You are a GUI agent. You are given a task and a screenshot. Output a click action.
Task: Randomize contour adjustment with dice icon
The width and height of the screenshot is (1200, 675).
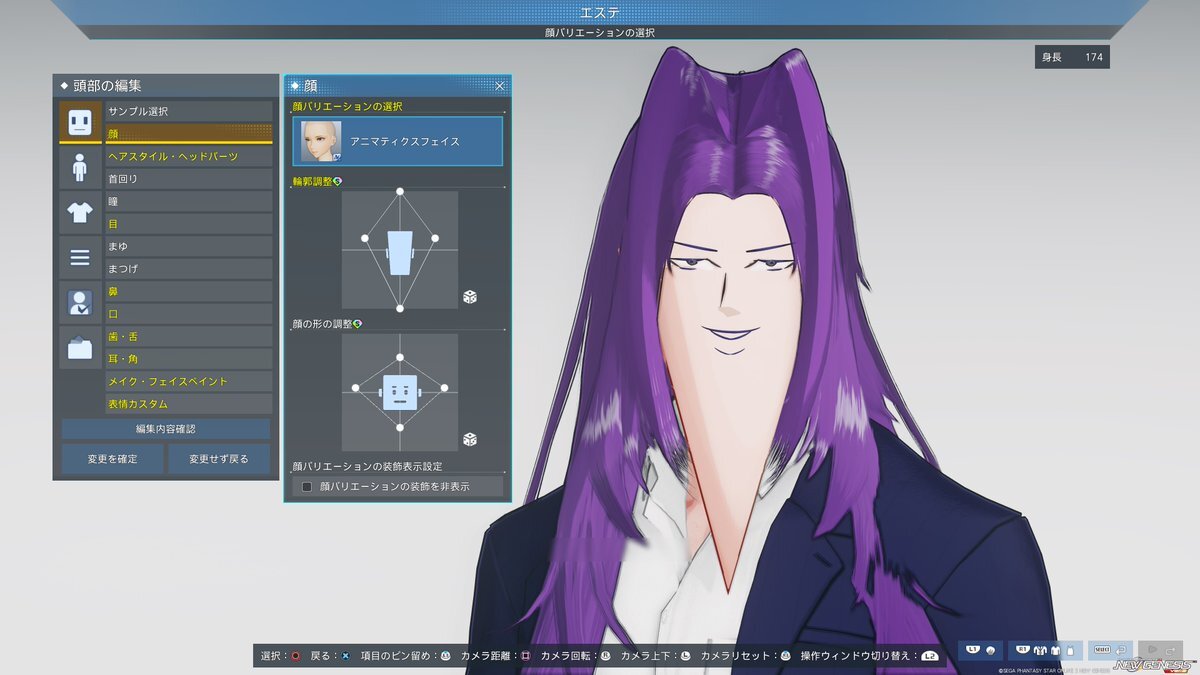point(469,297)
